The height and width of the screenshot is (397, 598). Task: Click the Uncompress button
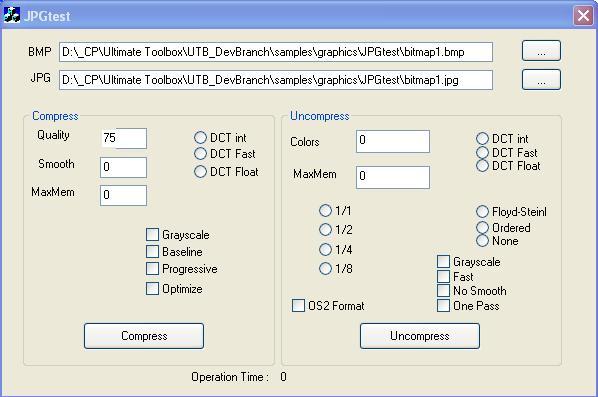click(x=420, y=336)
